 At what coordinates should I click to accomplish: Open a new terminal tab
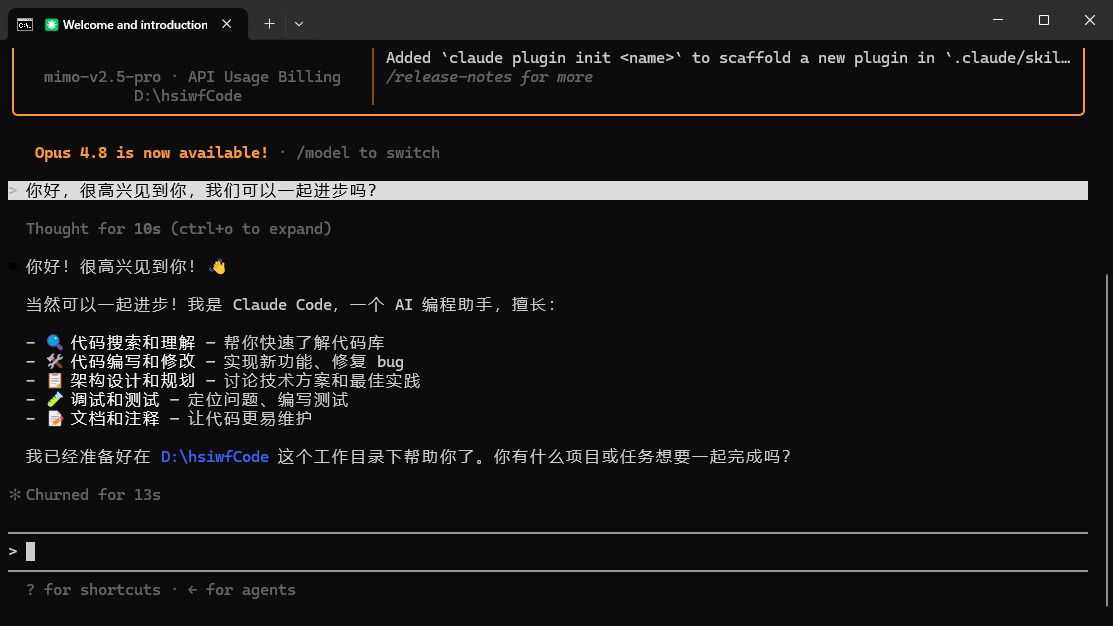tap(269, 23)
